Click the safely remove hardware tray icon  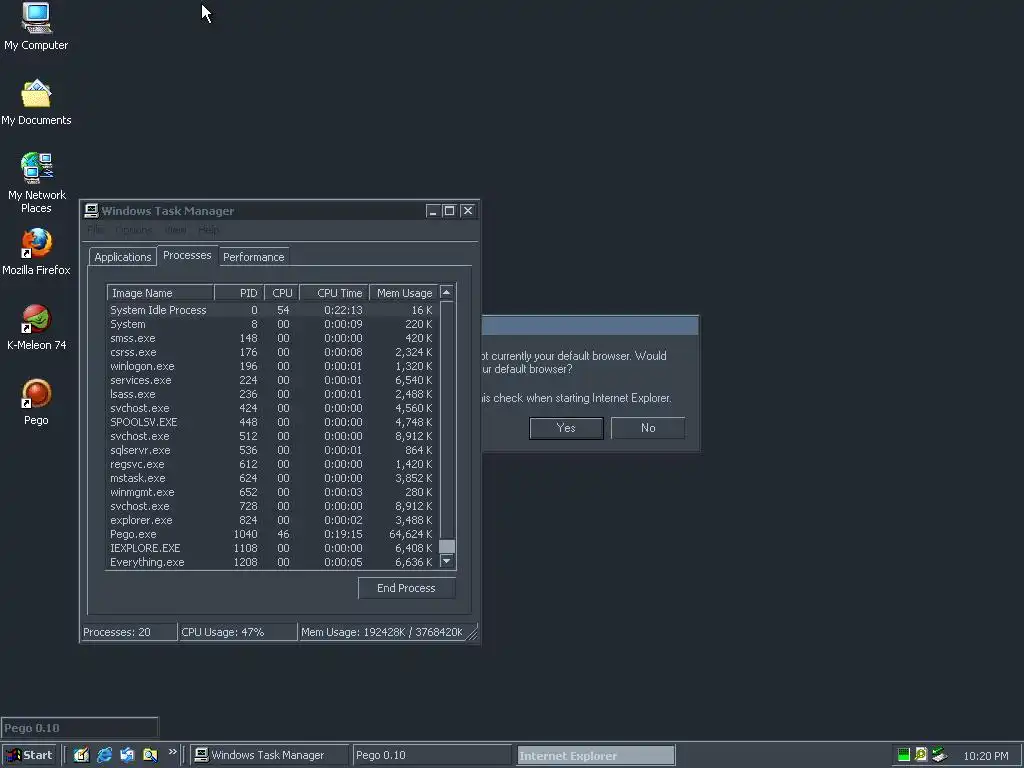point(939,755)
